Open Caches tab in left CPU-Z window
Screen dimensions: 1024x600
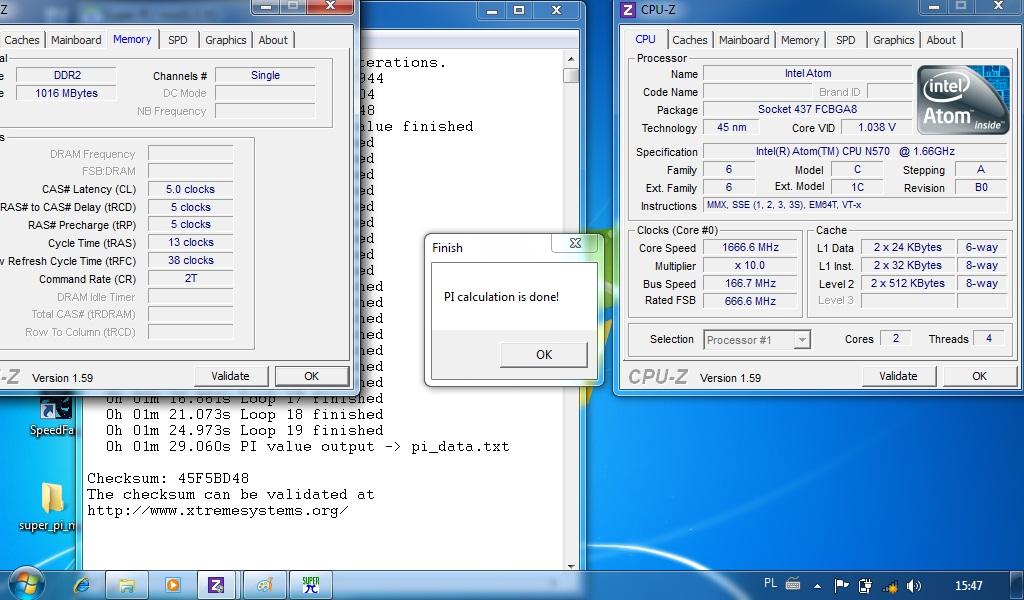pos(22,40)
